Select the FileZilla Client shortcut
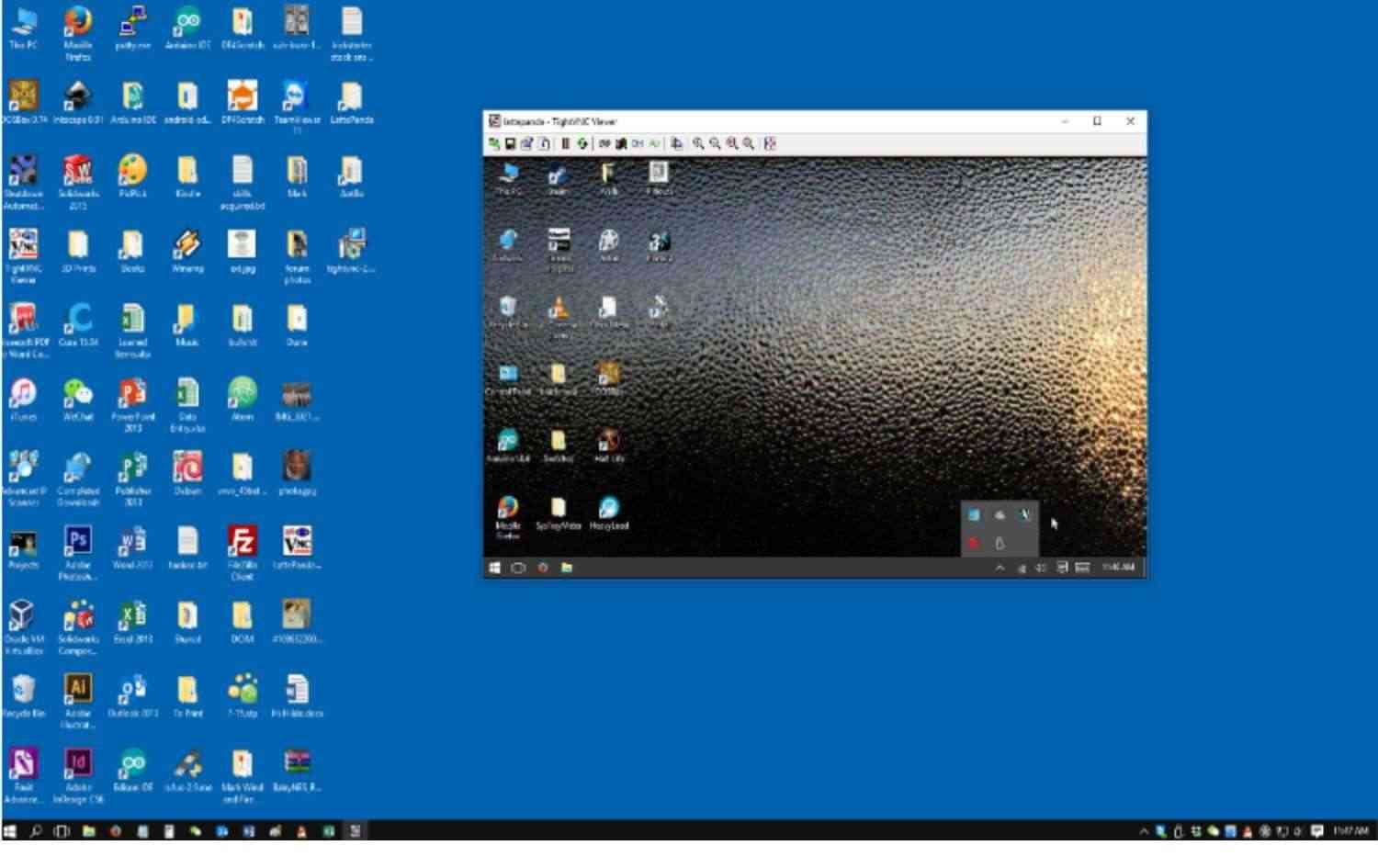 243,553
